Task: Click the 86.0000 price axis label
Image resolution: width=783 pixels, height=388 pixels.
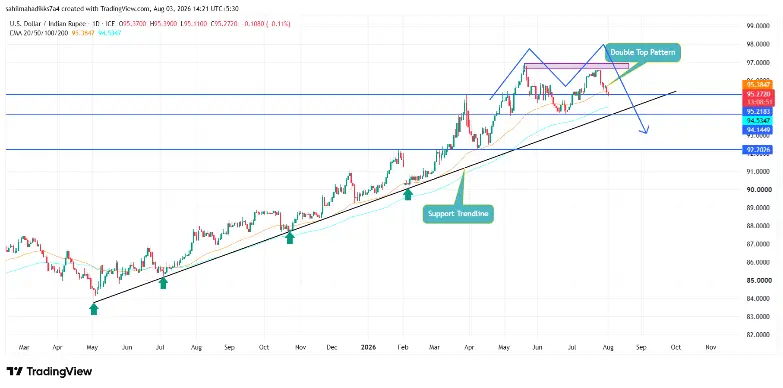Action: point(759,262)
